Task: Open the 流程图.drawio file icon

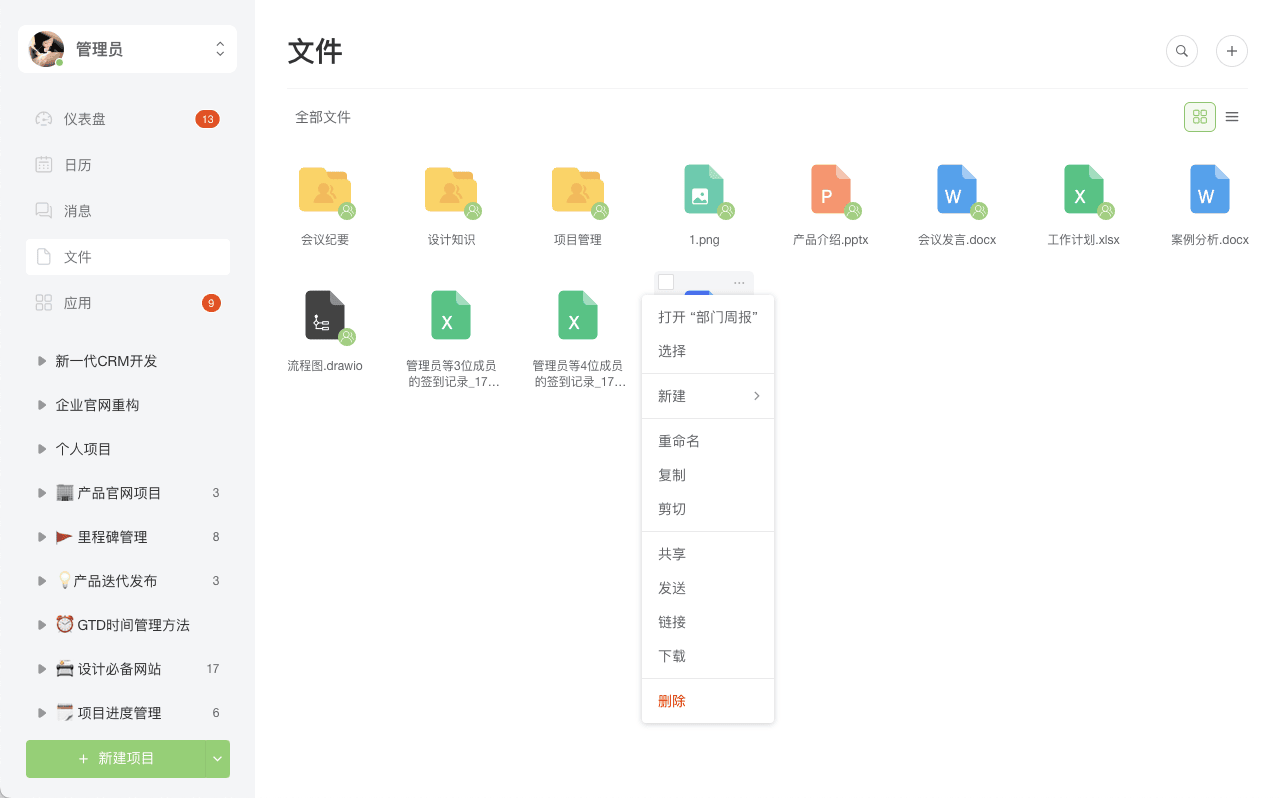Action: 325,315
